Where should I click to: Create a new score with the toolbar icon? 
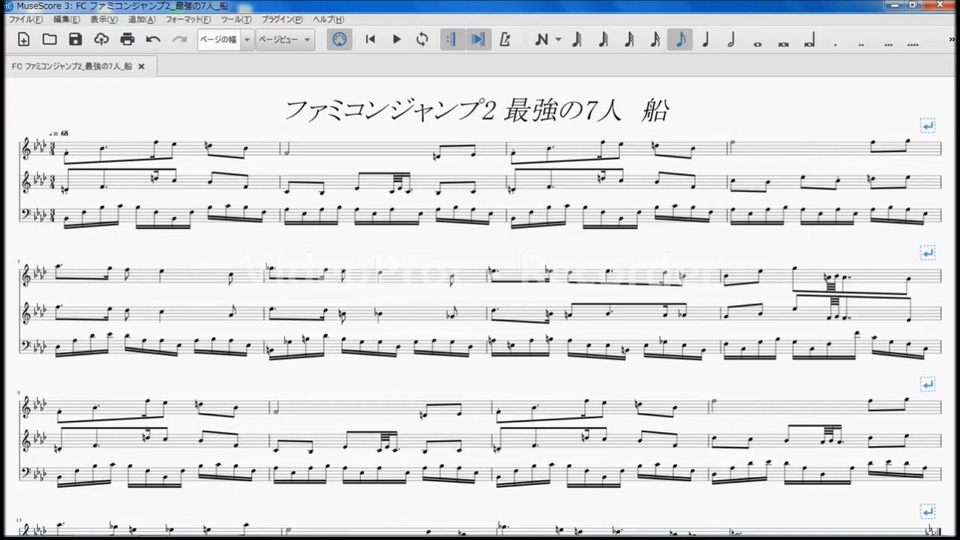click(x=23, y=40)
